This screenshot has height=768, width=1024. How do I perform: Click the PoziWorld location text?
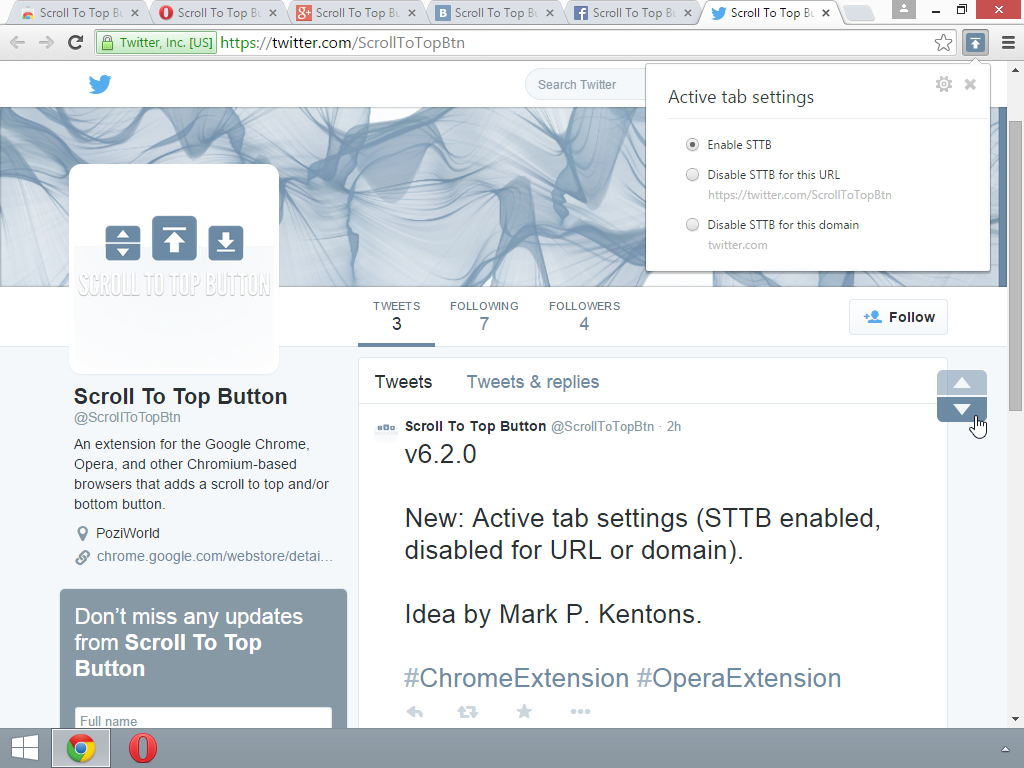pyautogui.click(x=127, y=534)
